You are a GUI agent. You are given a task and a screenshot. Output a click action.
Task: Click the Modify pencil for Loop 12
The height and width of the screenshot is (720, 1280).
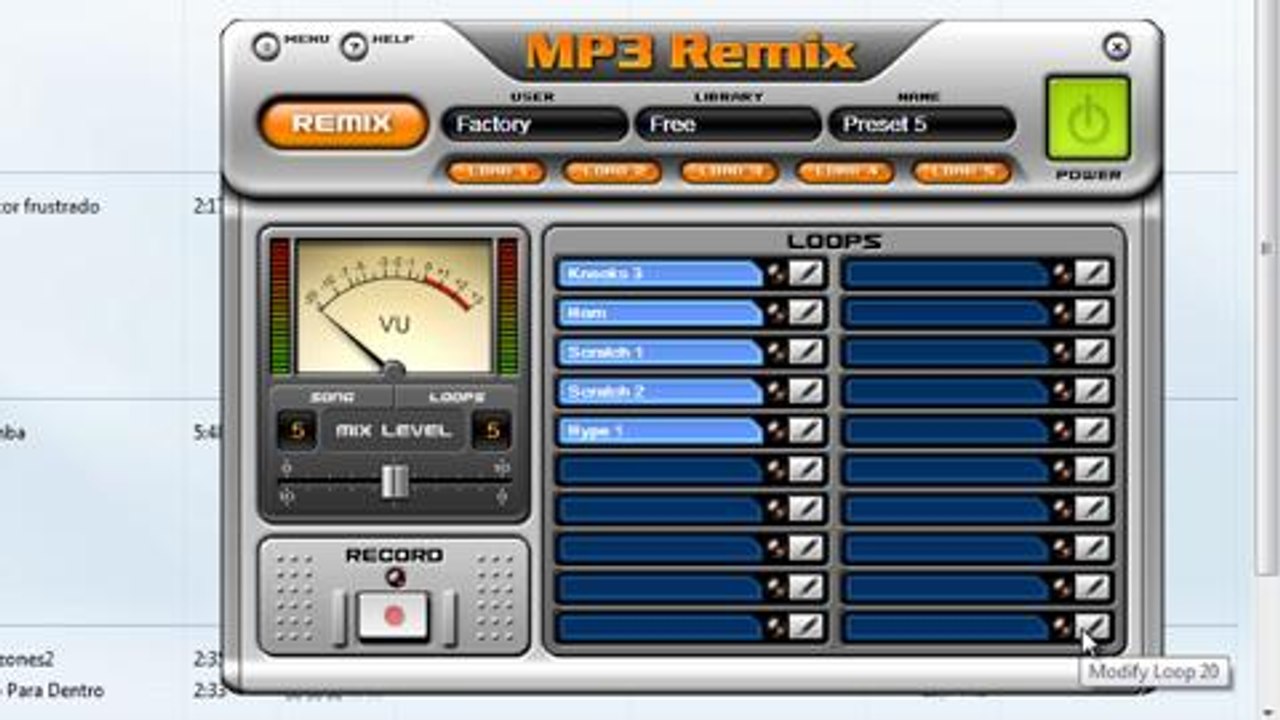1093,313
